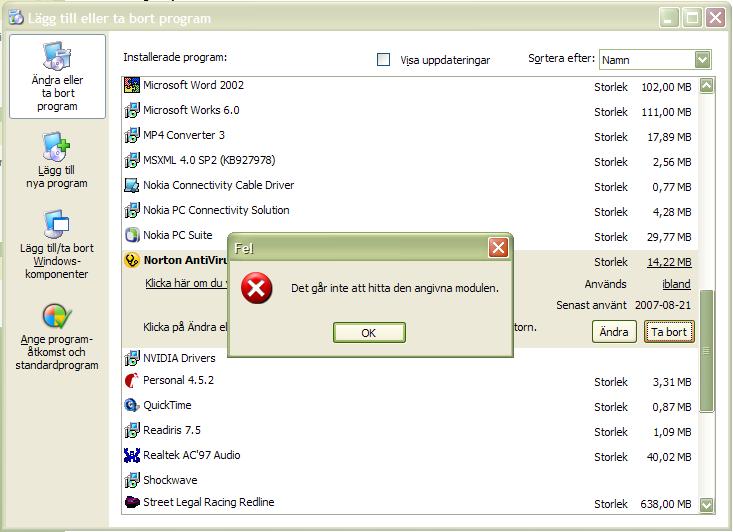Click the Realtek AC'97 Audio icon
This screenshot has width=733, height=532.
click(x=132, y=455)
